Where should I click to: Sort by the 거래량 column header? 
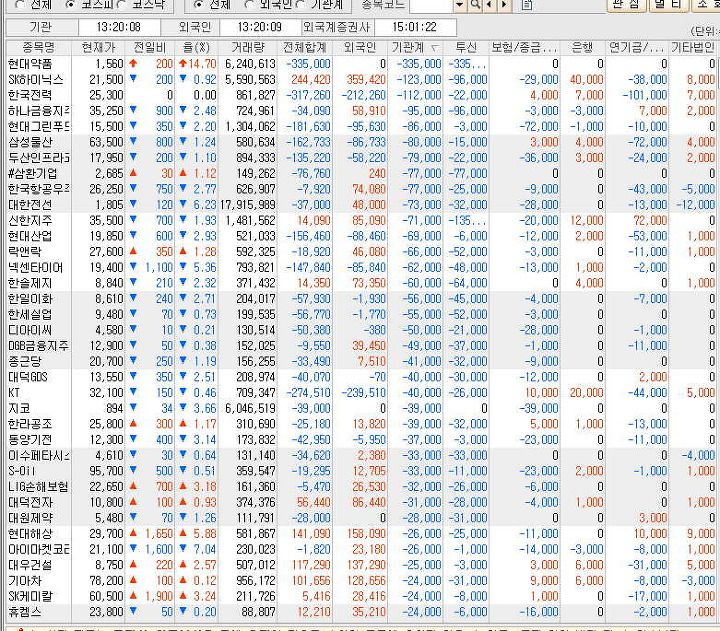[x=248, y=47]
